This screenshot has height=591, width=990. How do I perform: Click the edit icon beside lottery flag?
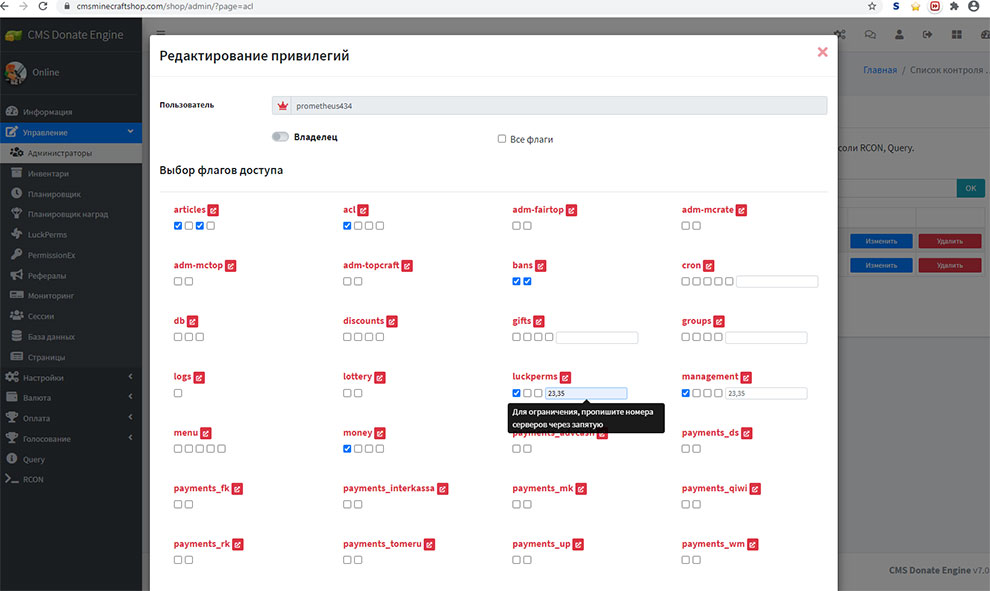[380, 377]
